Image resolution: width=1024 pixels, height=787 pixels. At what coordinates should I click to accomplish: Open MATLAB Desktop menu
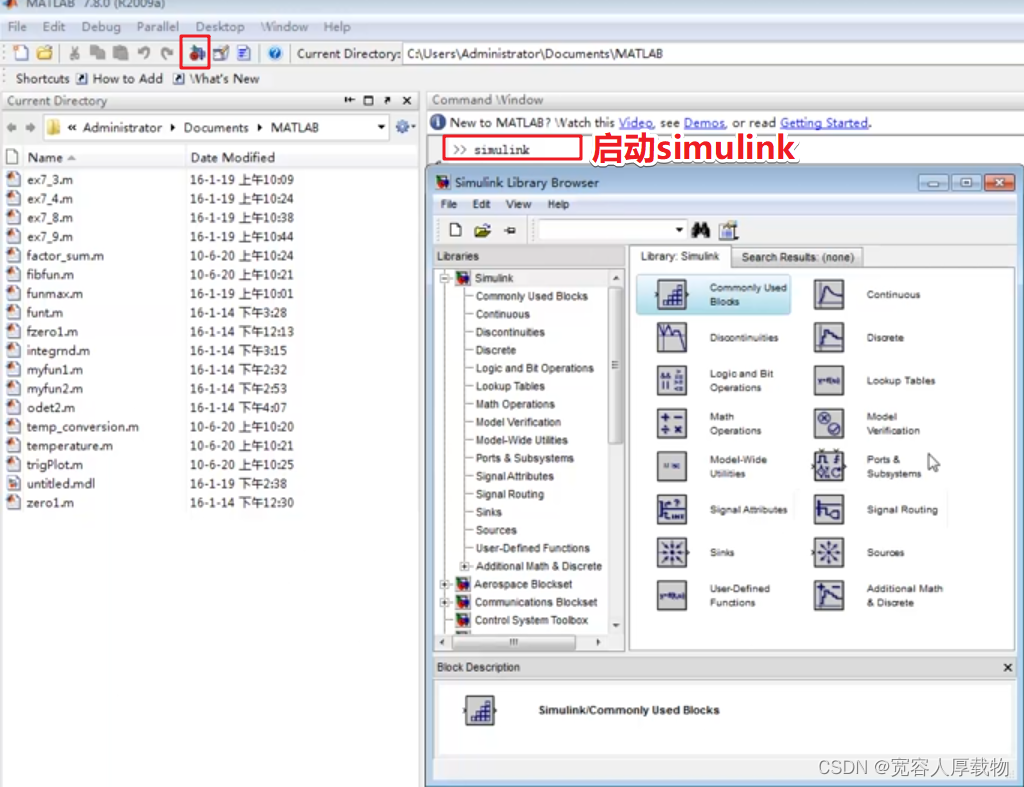[x=220, y=27]
